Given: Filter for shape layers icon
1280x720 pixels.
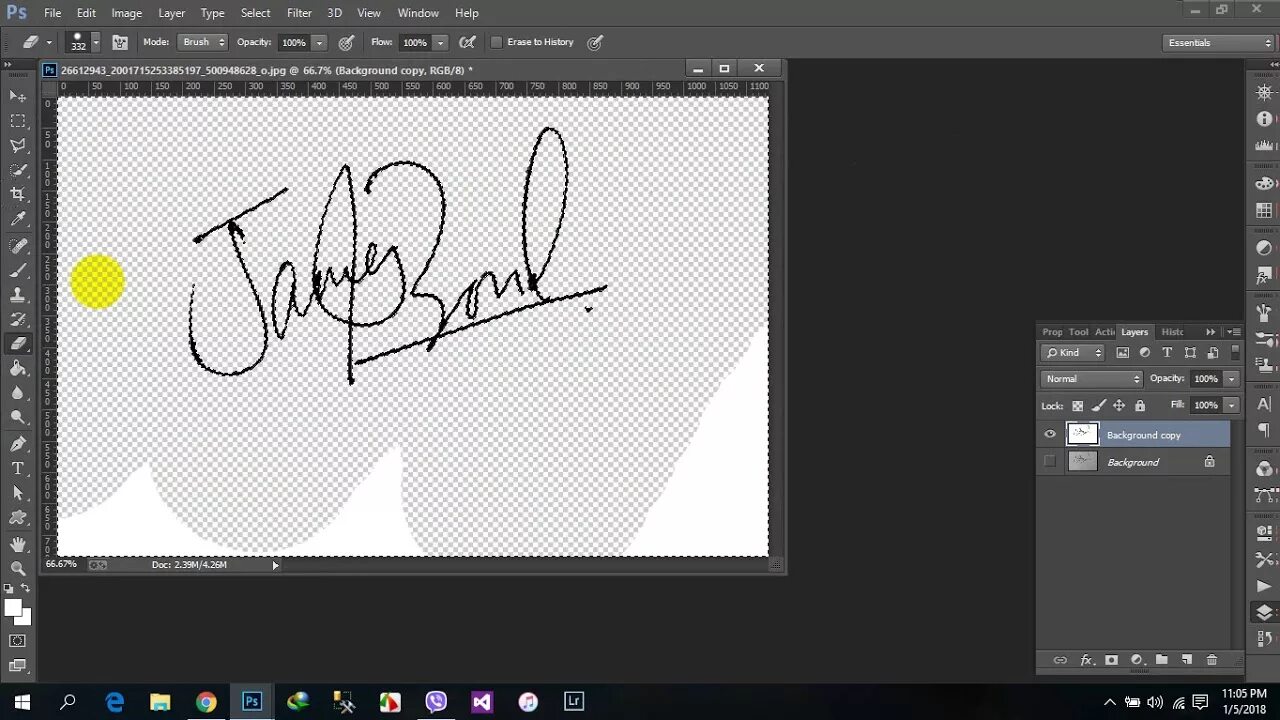Looking at the screenshot, I should point(1190,353).
